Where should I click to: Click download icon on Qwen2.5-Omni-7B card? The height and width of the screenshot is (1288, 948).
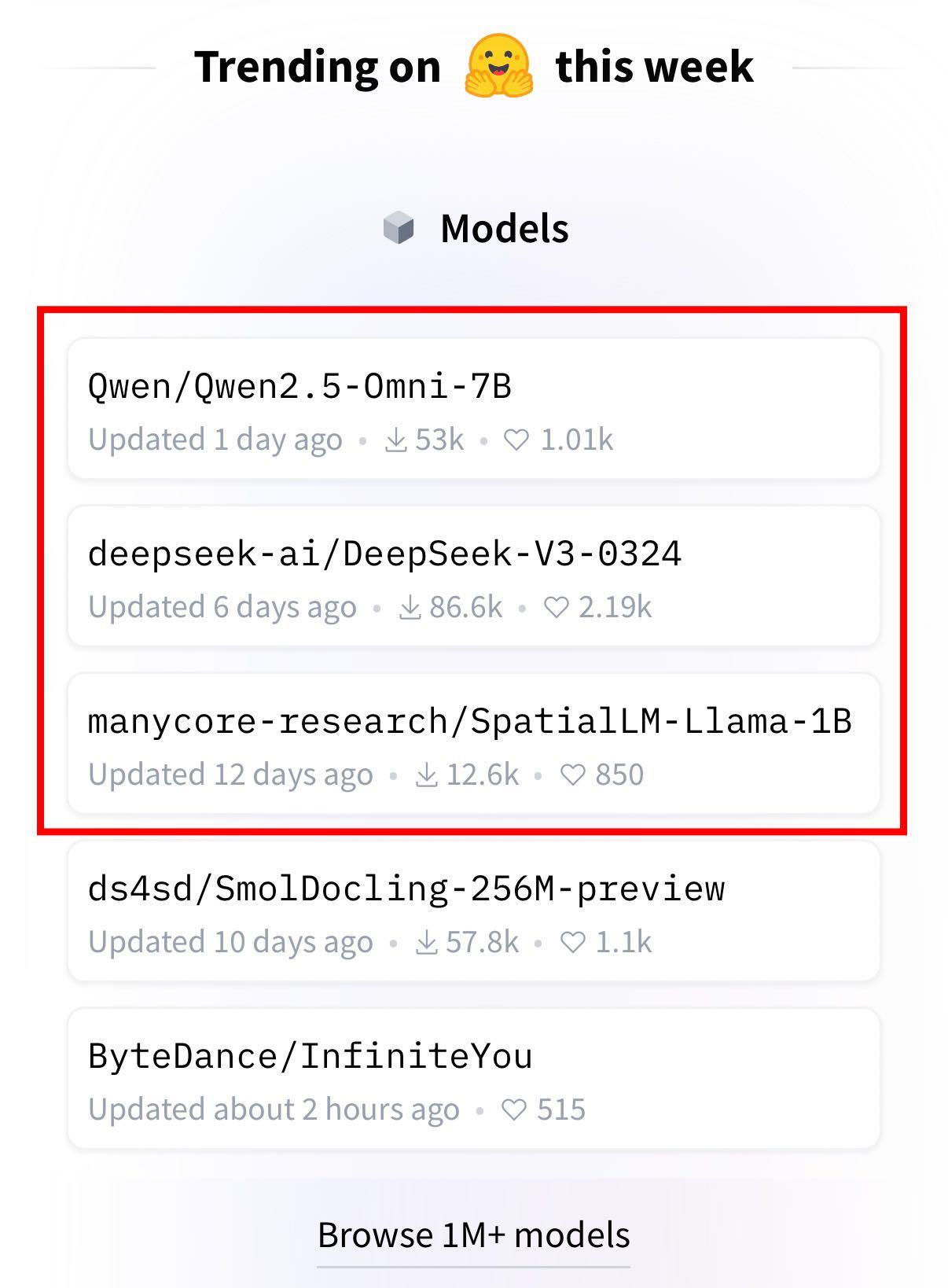395,440
